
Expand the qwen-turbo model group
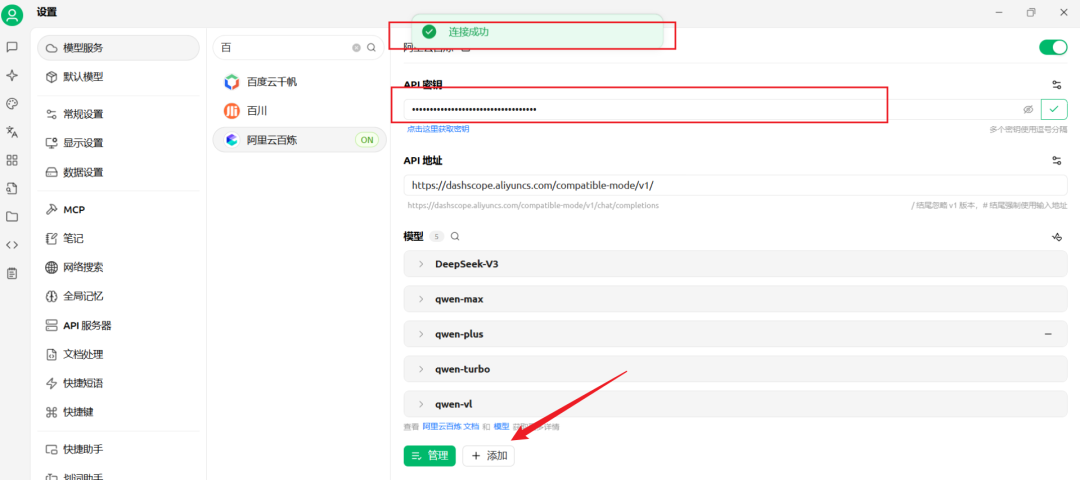pos(735,369)
